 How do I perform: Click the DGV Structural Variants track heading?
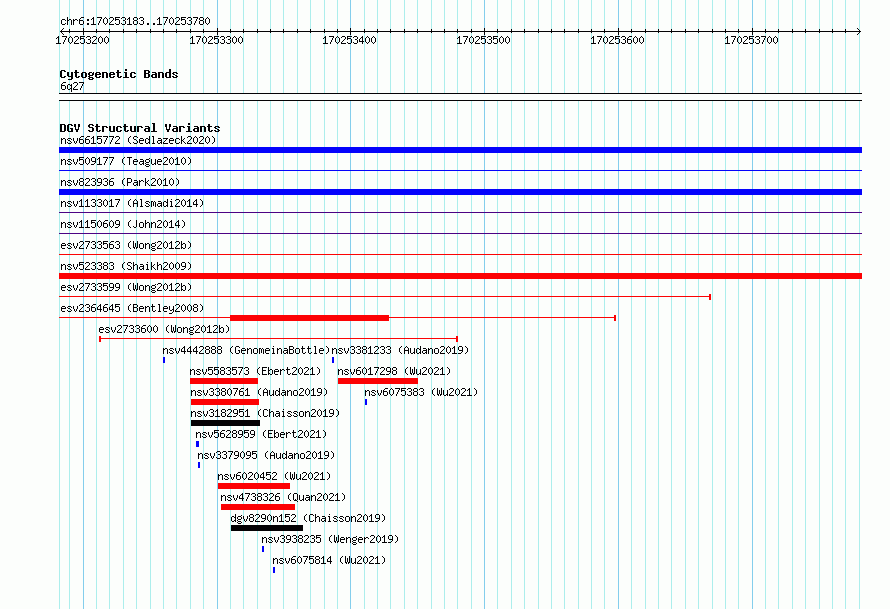[x=140, y=128]
